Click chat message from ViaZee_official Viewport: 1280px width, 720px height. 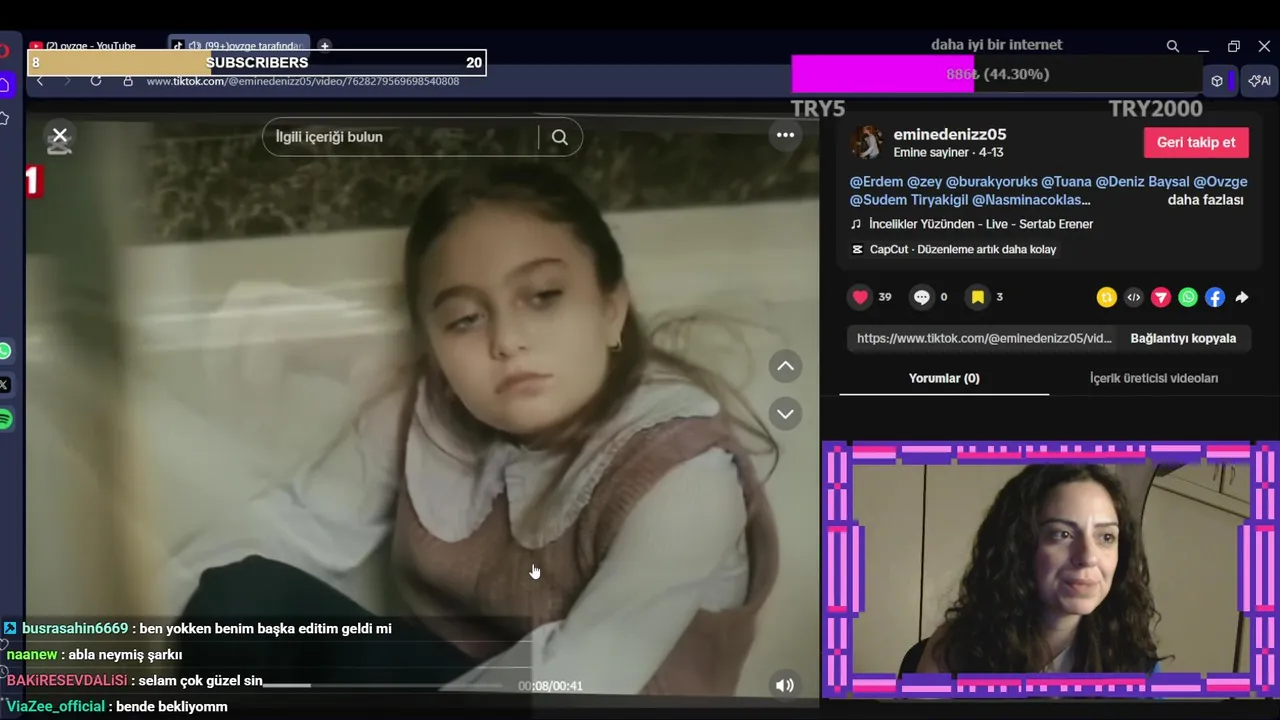click(116, 707)
